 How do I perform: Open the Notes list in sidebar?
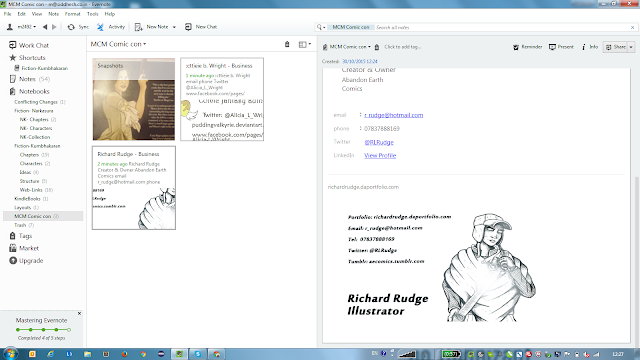29,79
